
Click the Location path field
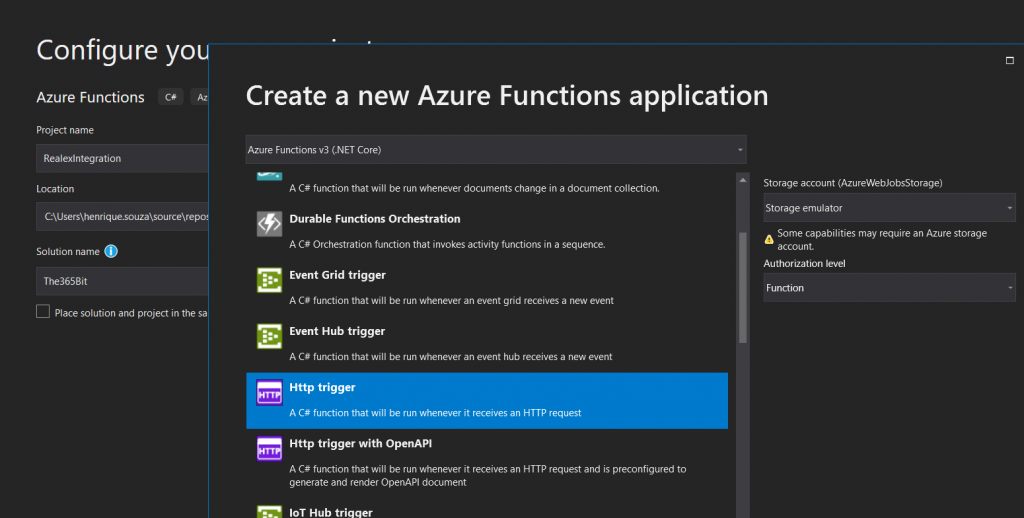tap(122, 216)
